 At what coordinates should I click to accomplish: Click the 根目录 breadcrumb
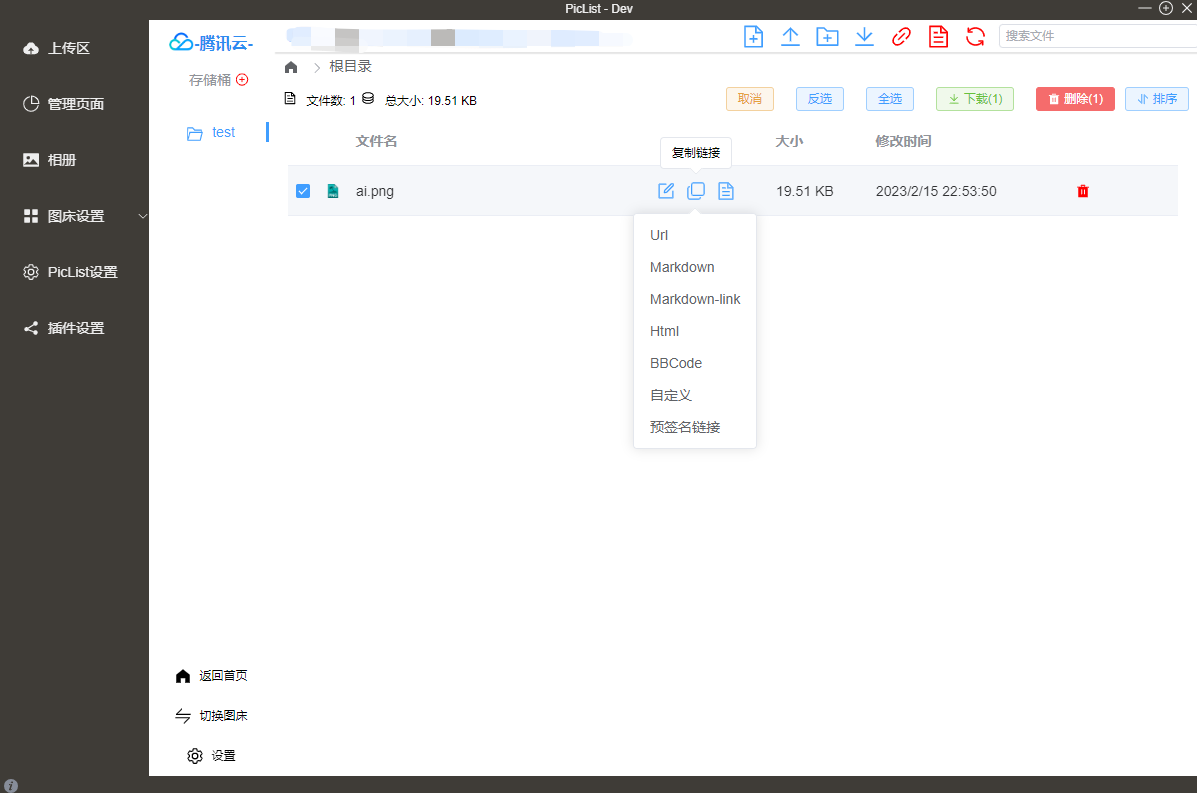(x=350, y=66)
